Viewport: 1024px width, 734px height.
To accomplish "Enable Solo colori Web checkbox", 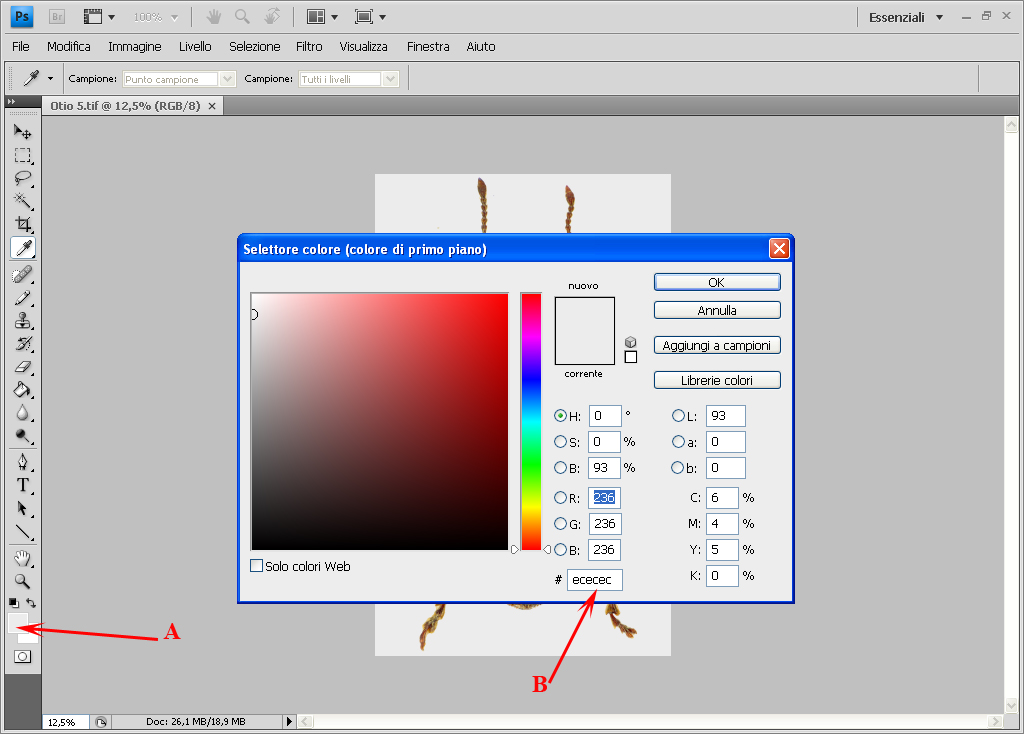I will [x=257, y=567].
